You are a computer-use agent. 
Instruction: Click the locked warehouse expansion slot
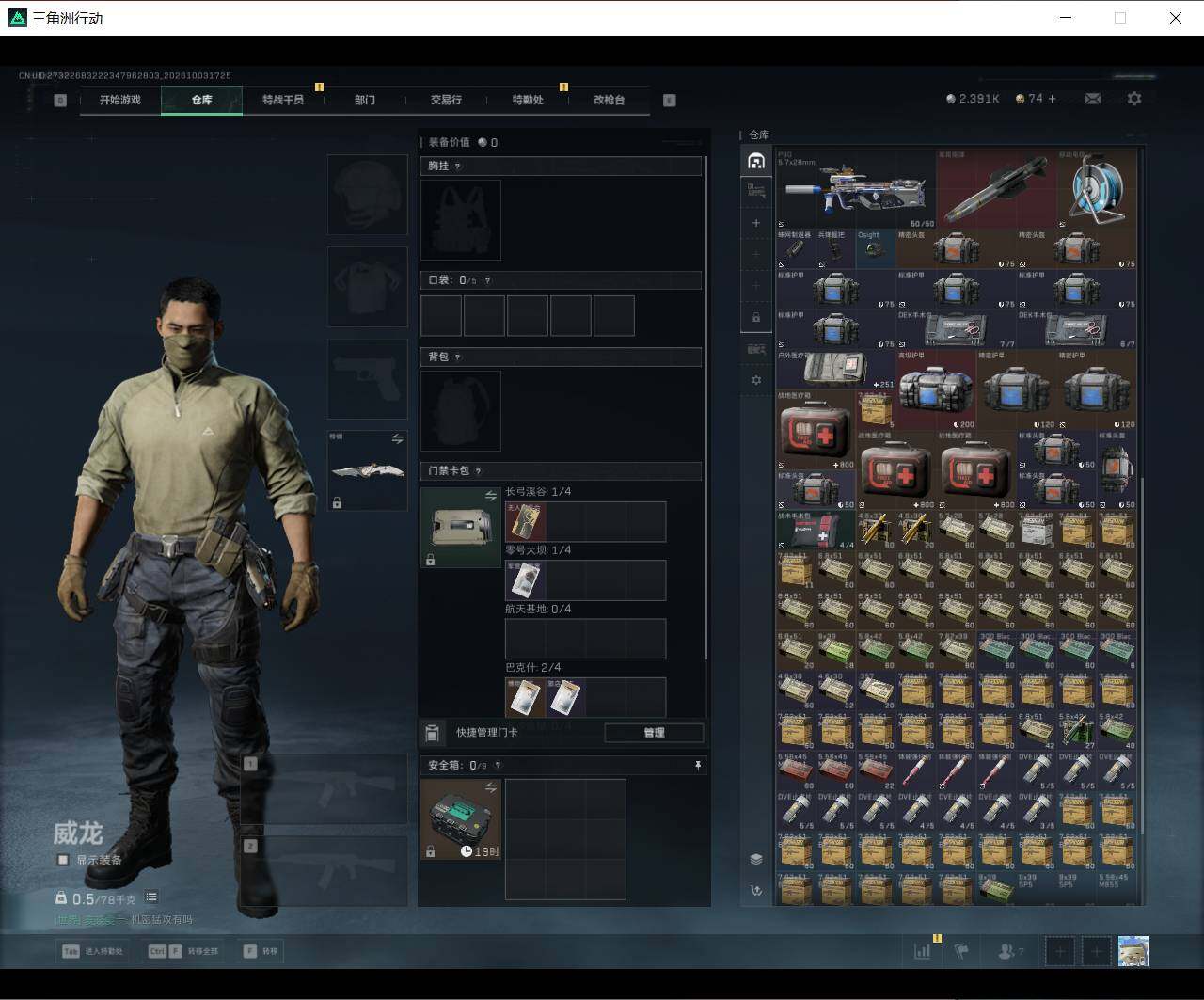tap(756, 318)
